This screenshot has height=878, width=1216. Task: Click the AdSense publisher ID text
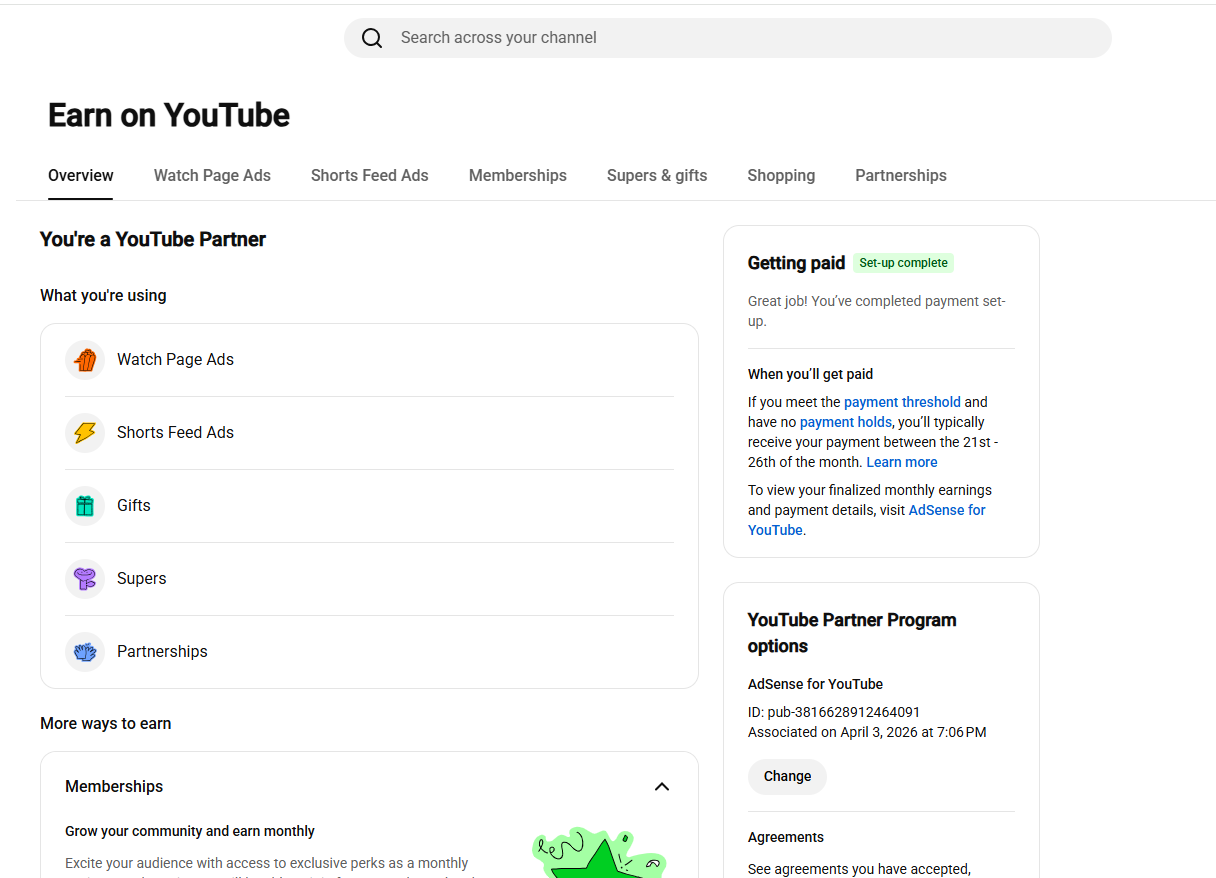tap(834, 712)
